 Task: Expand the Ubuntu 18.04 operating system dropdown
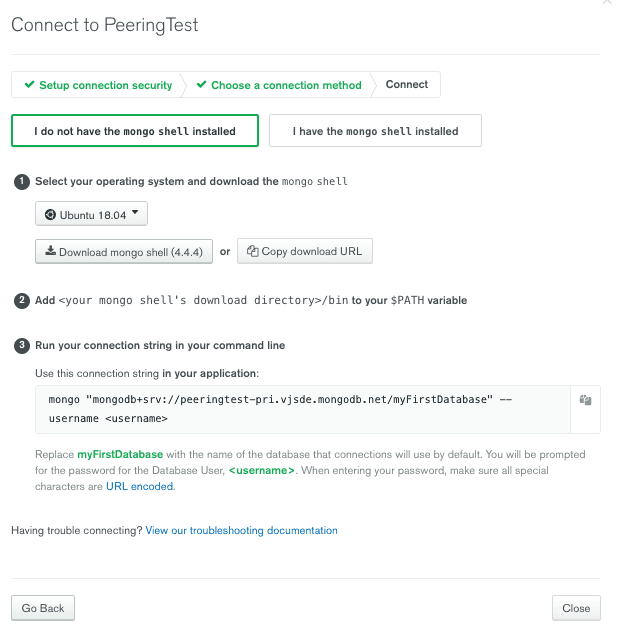click(92, 214)
